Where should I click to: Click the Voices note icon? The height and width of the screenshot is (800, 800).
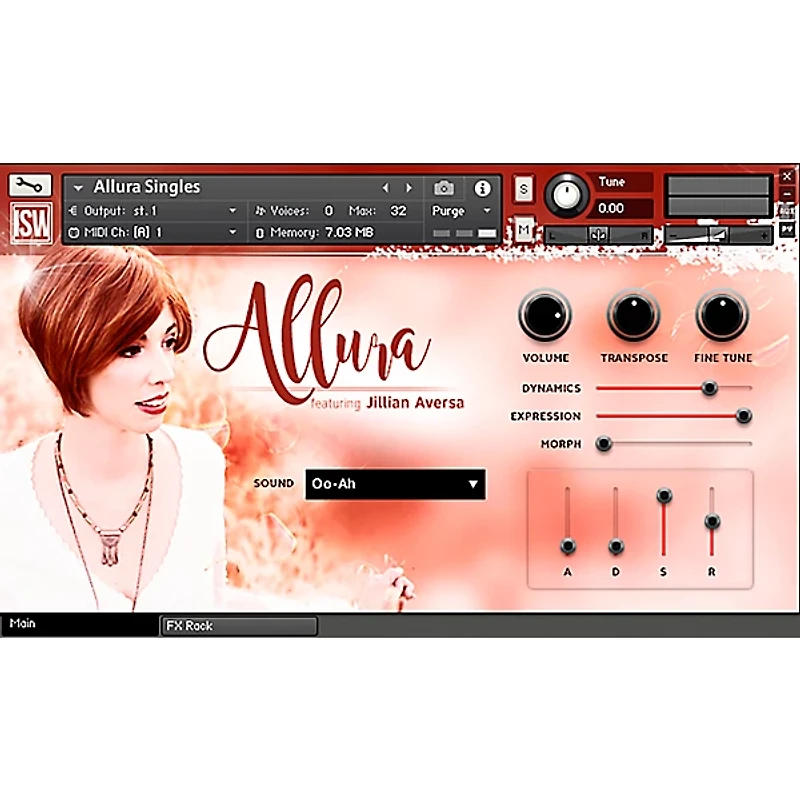tap(260, 210)
